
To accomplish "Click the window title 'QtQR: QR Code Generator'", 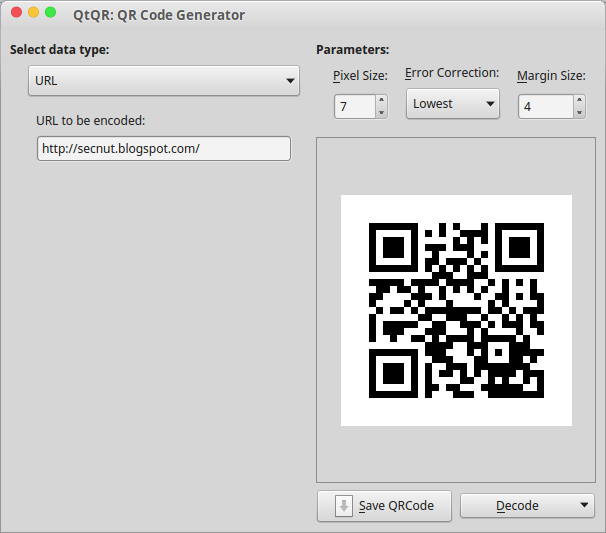I will pyautogui.click(x=159, y=15).
